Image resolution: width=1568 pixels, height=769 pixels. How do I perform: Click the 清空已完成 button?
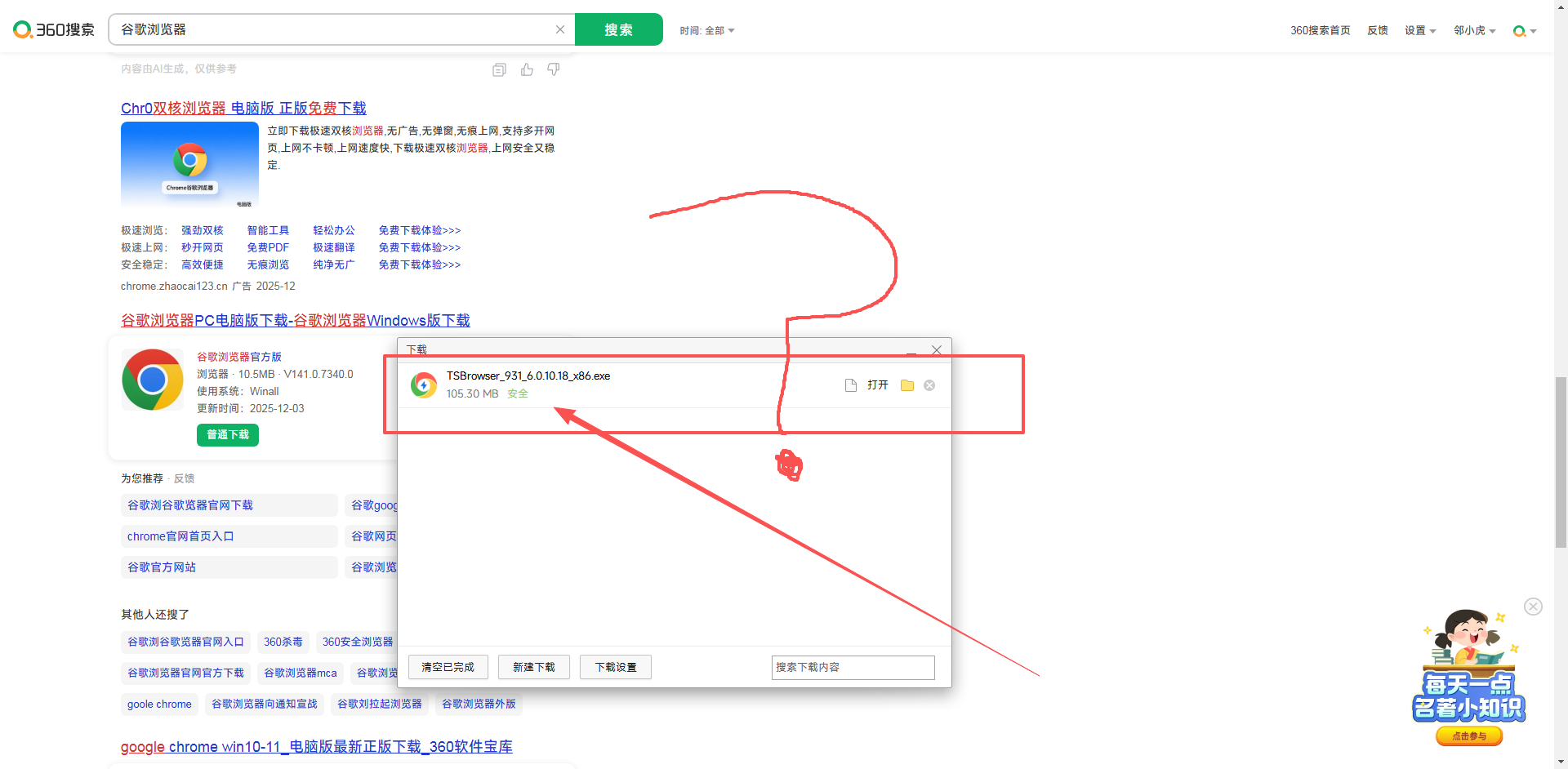click(448, 667)
